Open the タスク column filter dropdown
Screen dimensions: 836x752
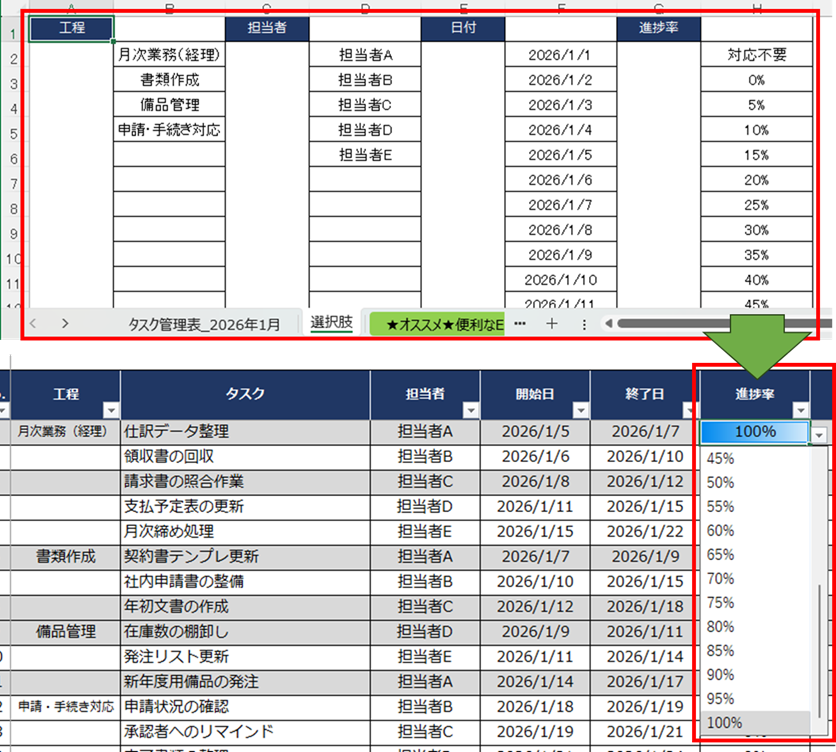click(x=360, y=410)
